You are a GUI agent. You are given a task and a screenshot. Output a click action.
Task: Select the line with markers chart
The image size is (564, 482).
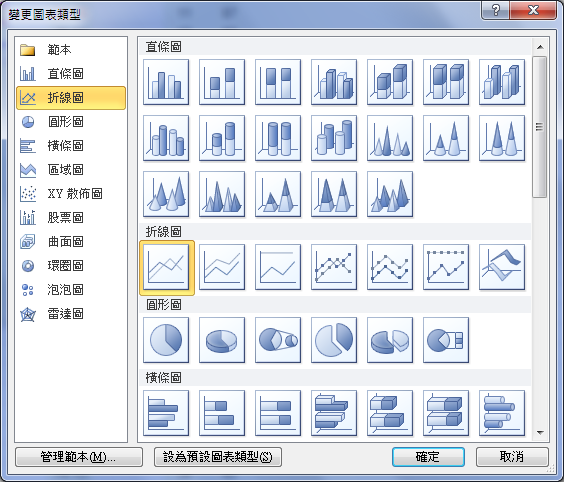[x=334, y=267]
